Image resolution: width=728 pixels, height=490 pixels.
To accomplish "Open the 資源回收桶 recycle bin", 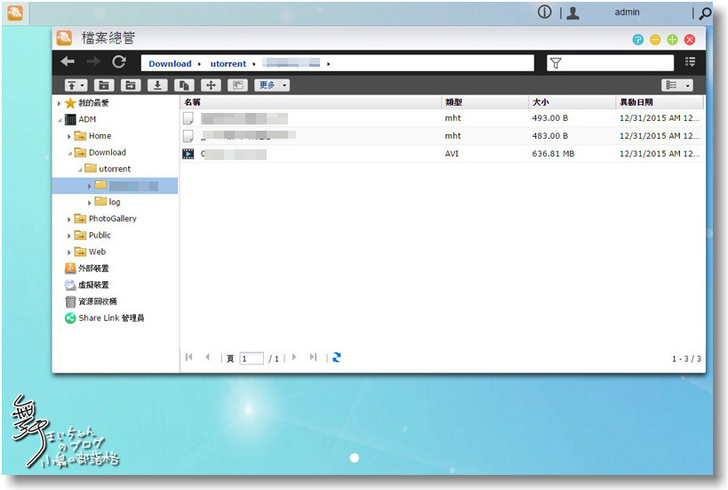I will pos(98,301).
